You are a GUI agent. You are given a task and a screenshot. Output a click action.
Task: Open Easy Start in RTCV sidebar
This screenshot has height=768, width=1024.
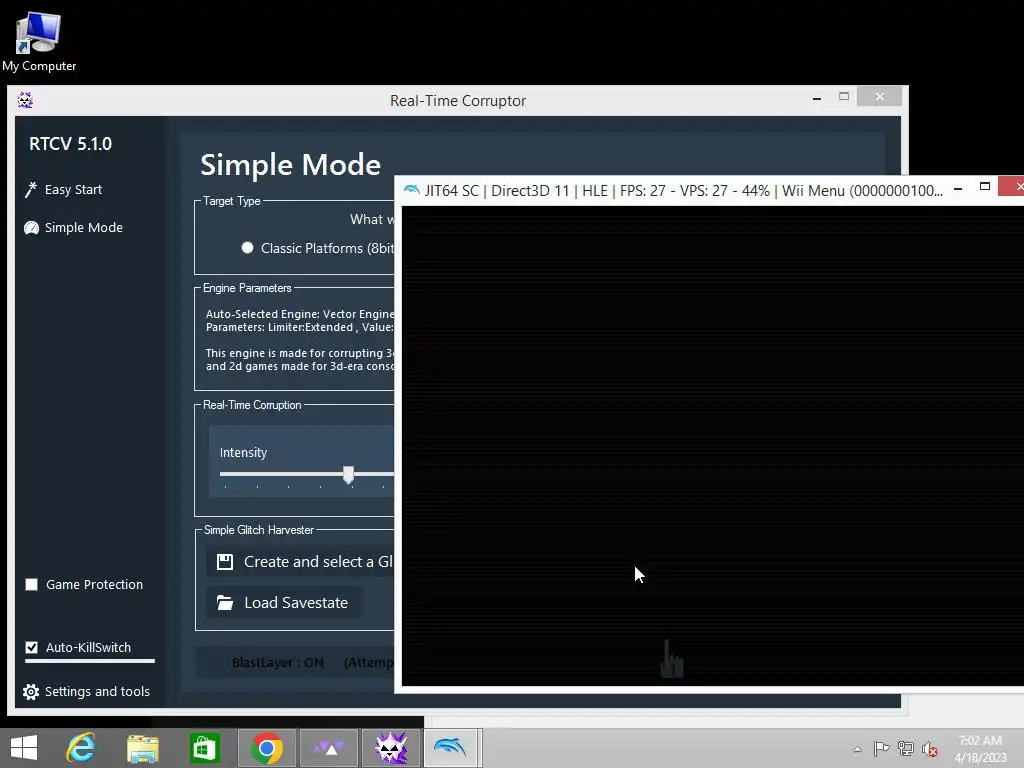(x=63, y=189)
